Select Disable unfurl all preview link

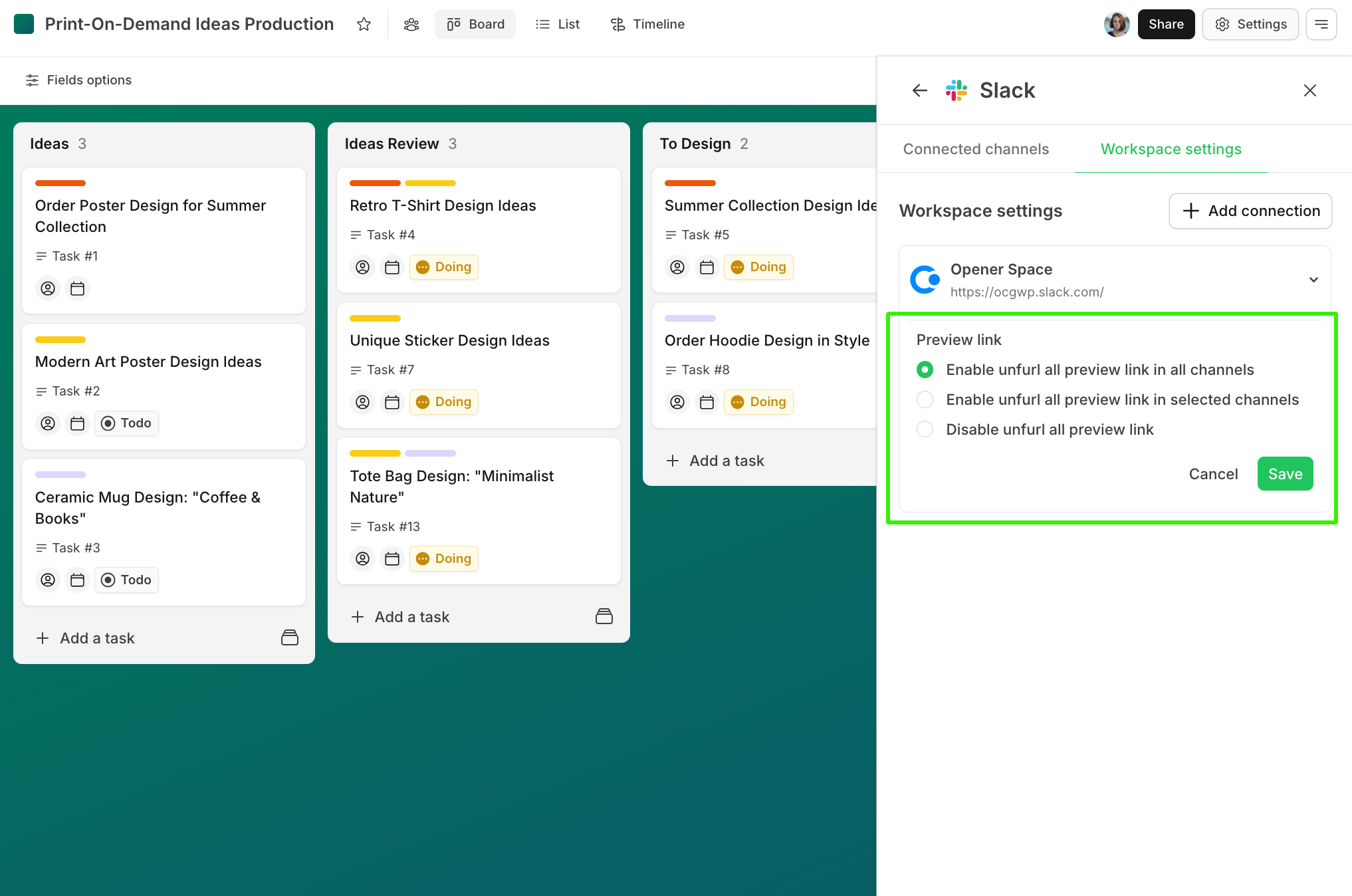pos(925,429)
